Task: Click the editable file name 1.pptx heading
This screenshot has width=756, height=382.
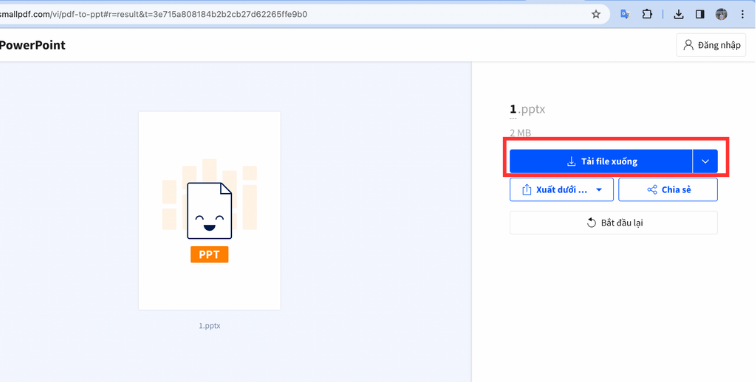Action: pyautogui.click(x=527, y=109)
